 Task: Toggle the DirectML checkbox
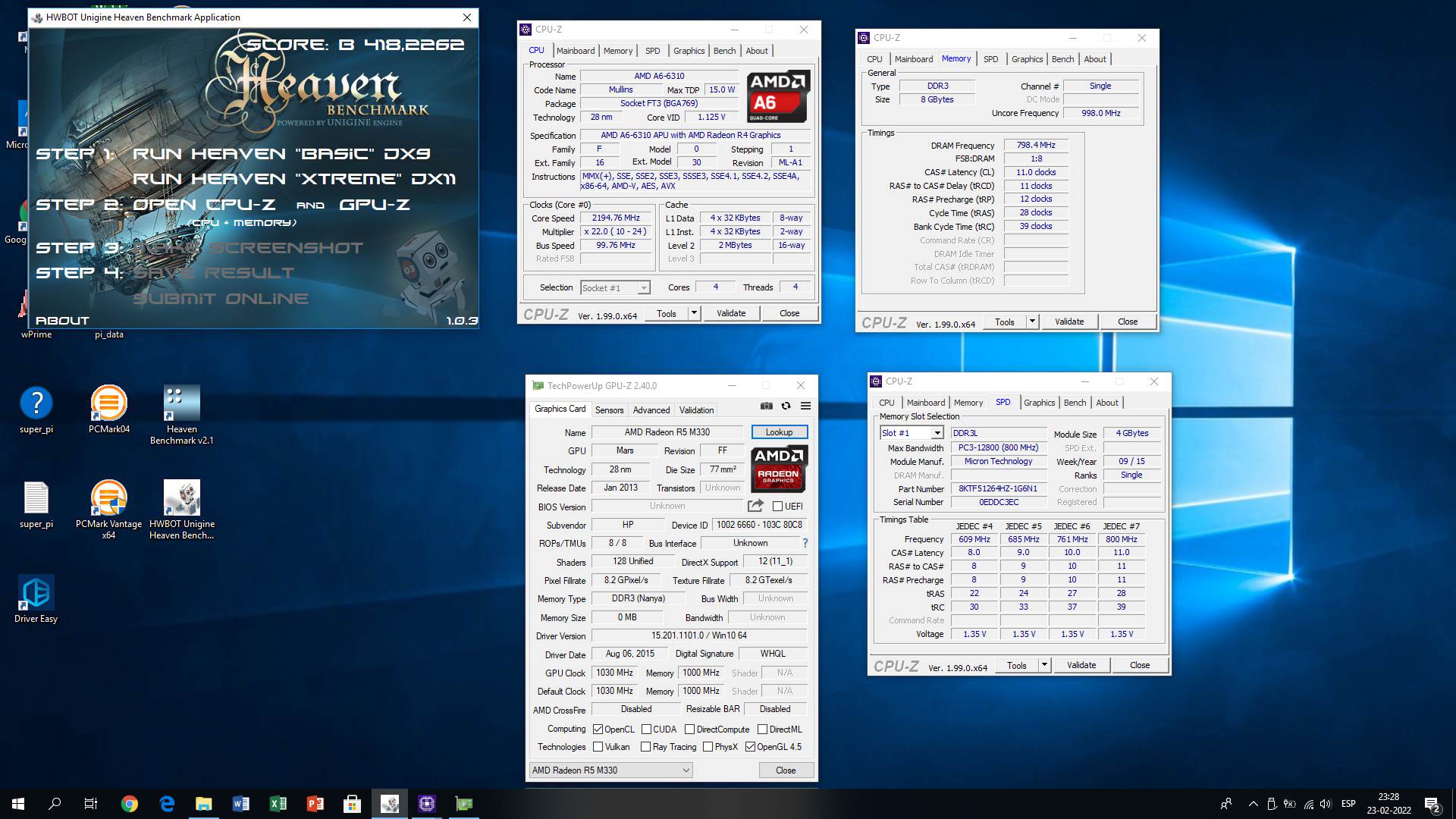[763, 730]
